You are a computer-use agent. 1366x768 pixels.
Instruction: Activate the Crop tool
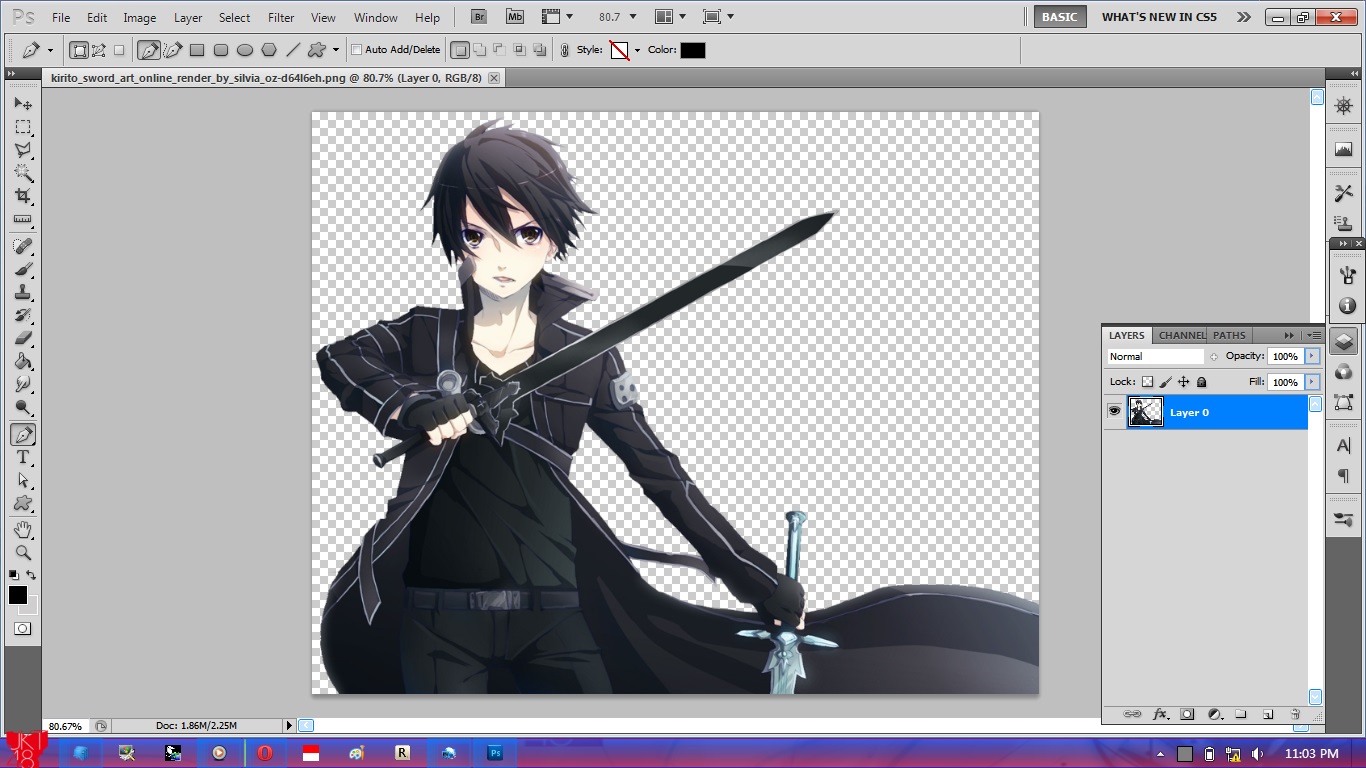pos(23,196)
